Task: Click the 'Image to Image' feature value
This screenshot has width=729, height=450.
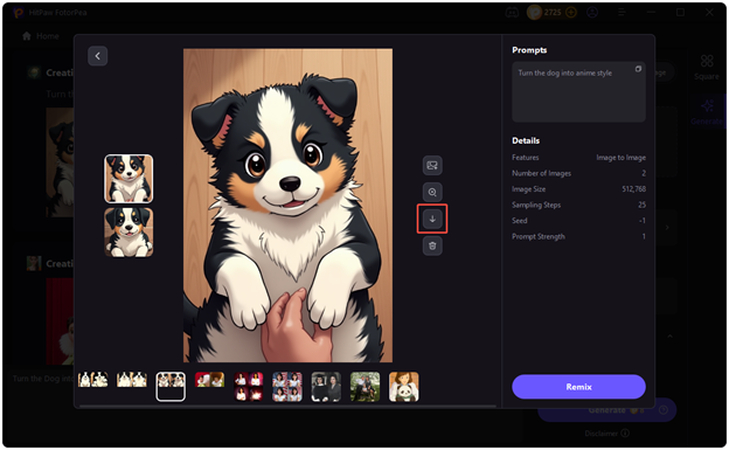Action: [621, 158]
